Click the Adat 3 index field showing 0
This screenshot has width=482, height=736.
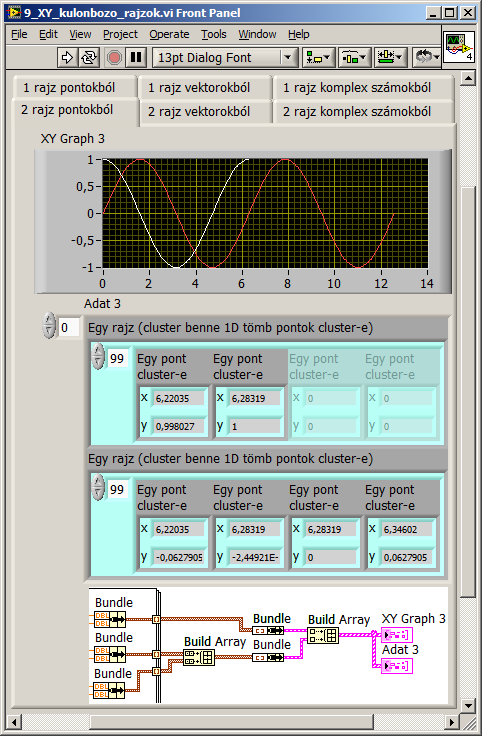click(x=69, y=327)
